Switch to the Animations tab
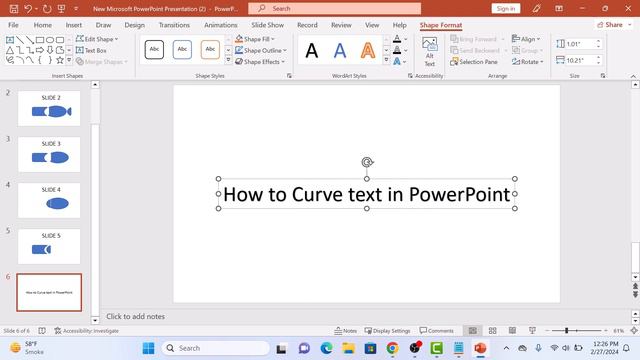The width and height of the screenshot is (640, 360). [x=220, y=25]
